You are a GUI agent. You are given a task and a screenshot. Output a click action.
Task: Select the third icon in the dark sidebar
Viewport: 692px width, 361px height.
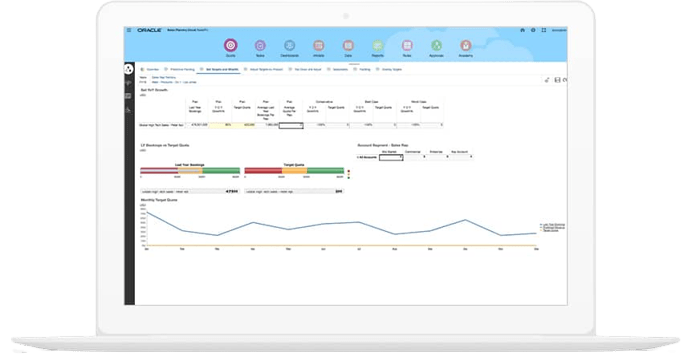pos(128,96)
